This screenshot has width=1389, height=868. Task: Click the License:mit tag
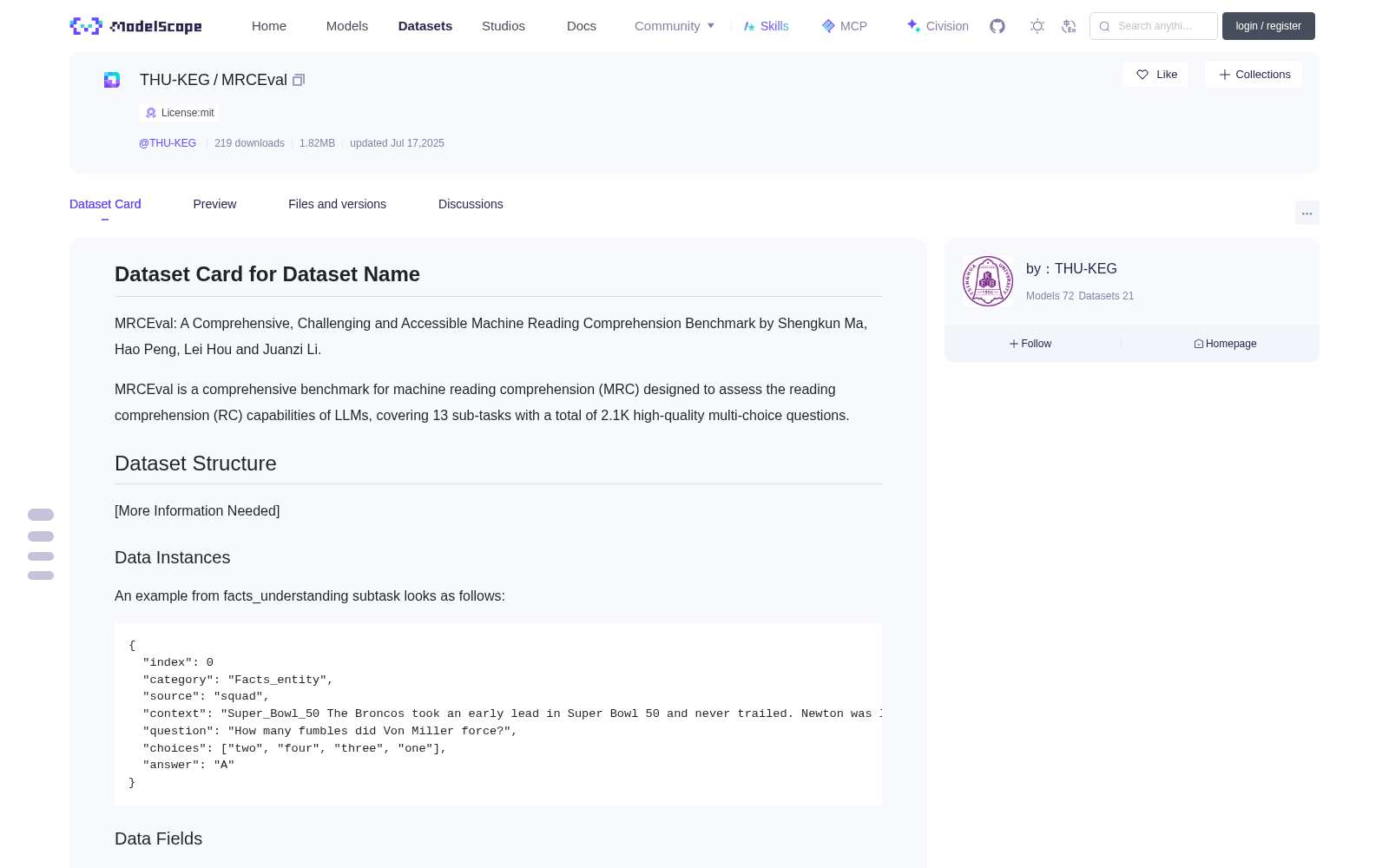tap(179, 113)
